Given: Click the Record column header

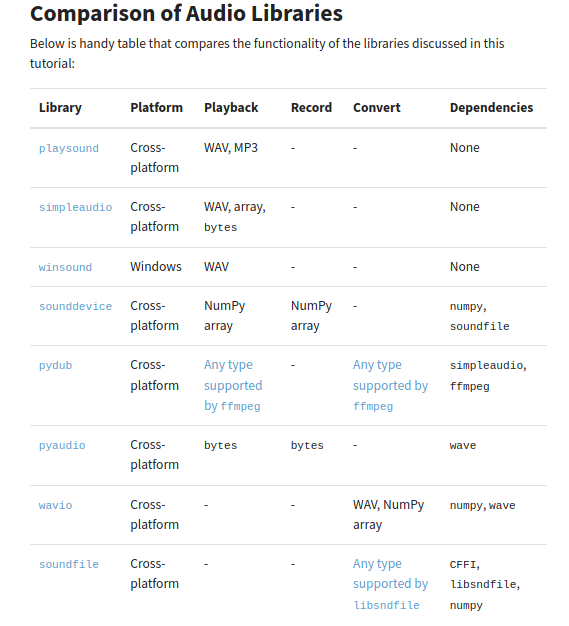Looking at the screenshot, I should click(x=311, y=108).
